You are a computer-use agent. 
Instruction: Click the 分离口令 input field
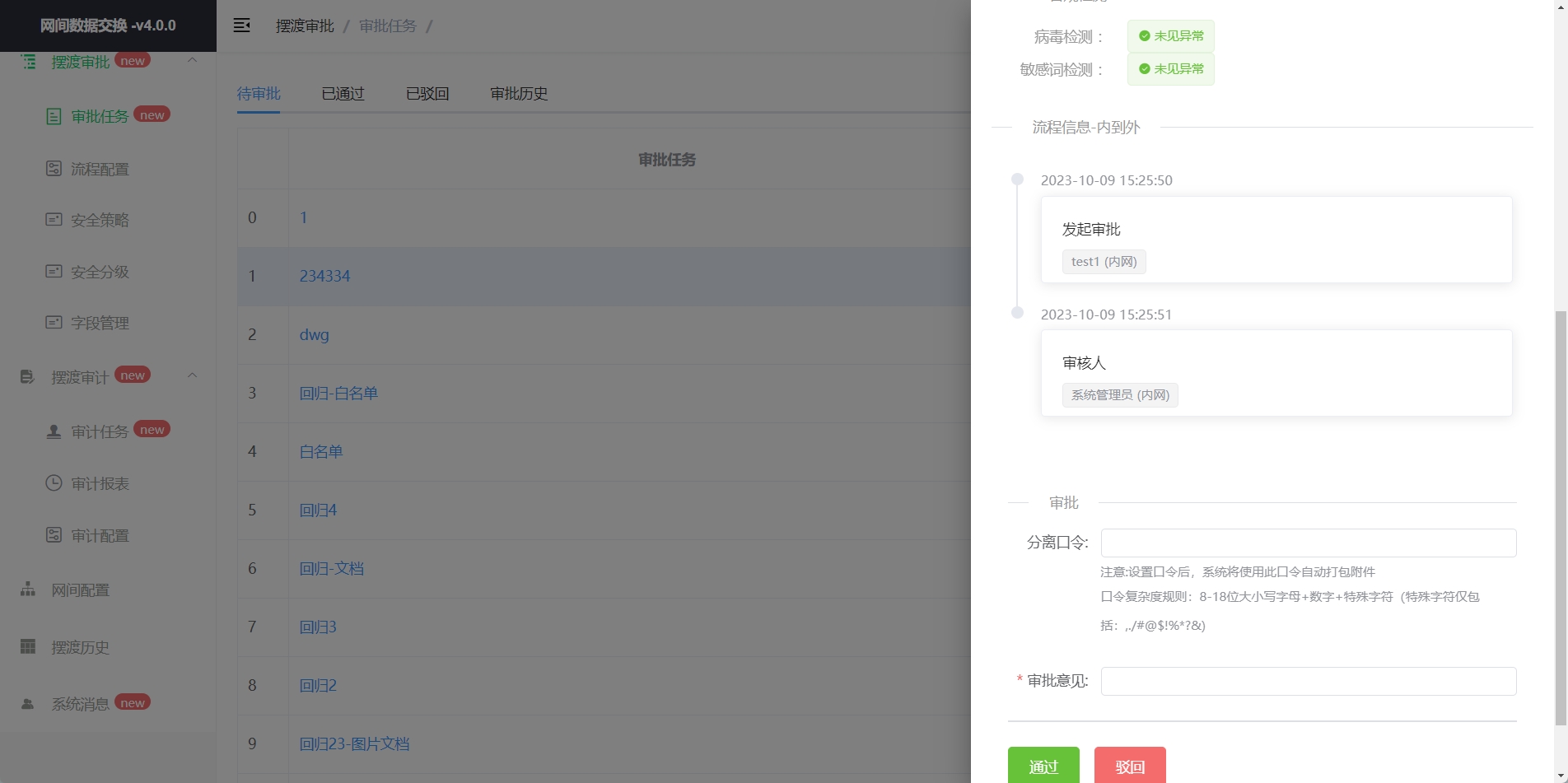1308,543
